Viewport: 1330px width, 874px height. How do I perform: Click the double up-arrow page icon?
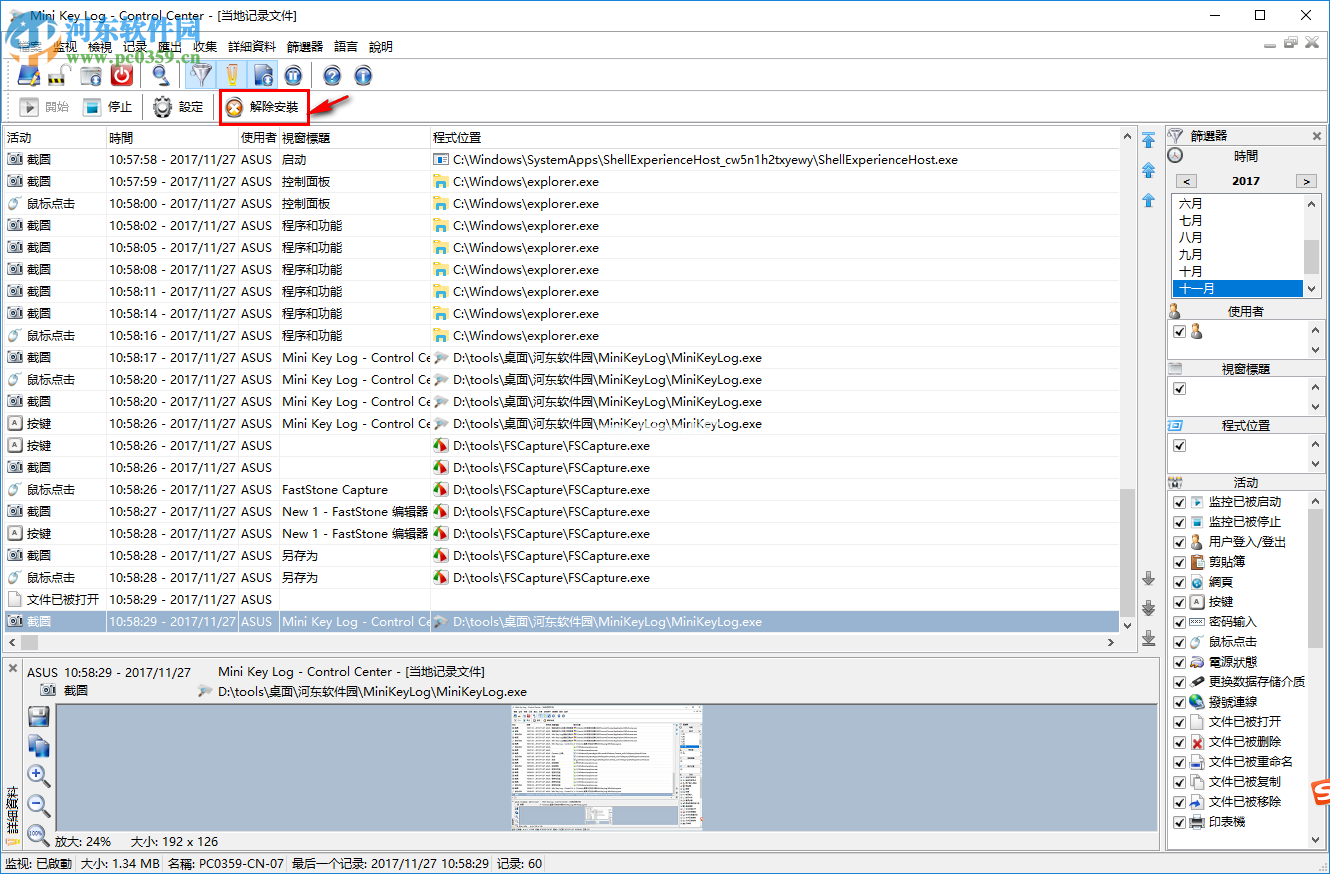[1149, 170]
